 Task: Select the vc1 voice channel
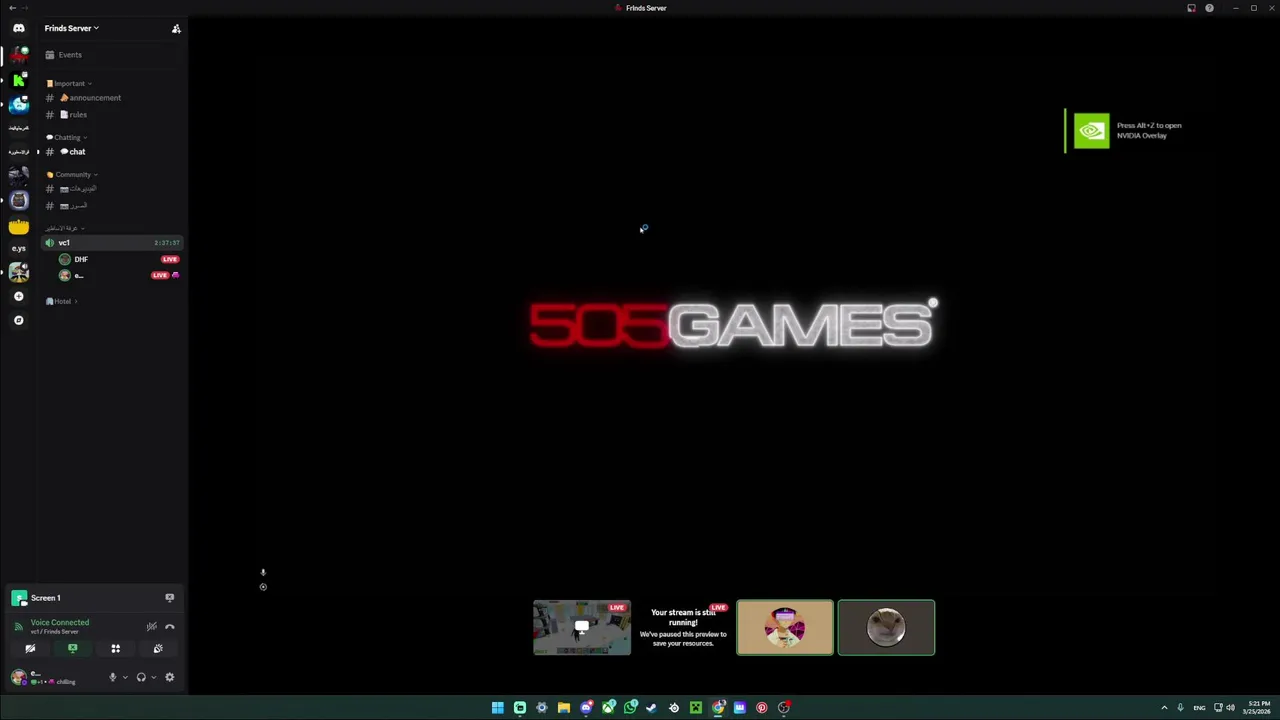coord(112,243)
